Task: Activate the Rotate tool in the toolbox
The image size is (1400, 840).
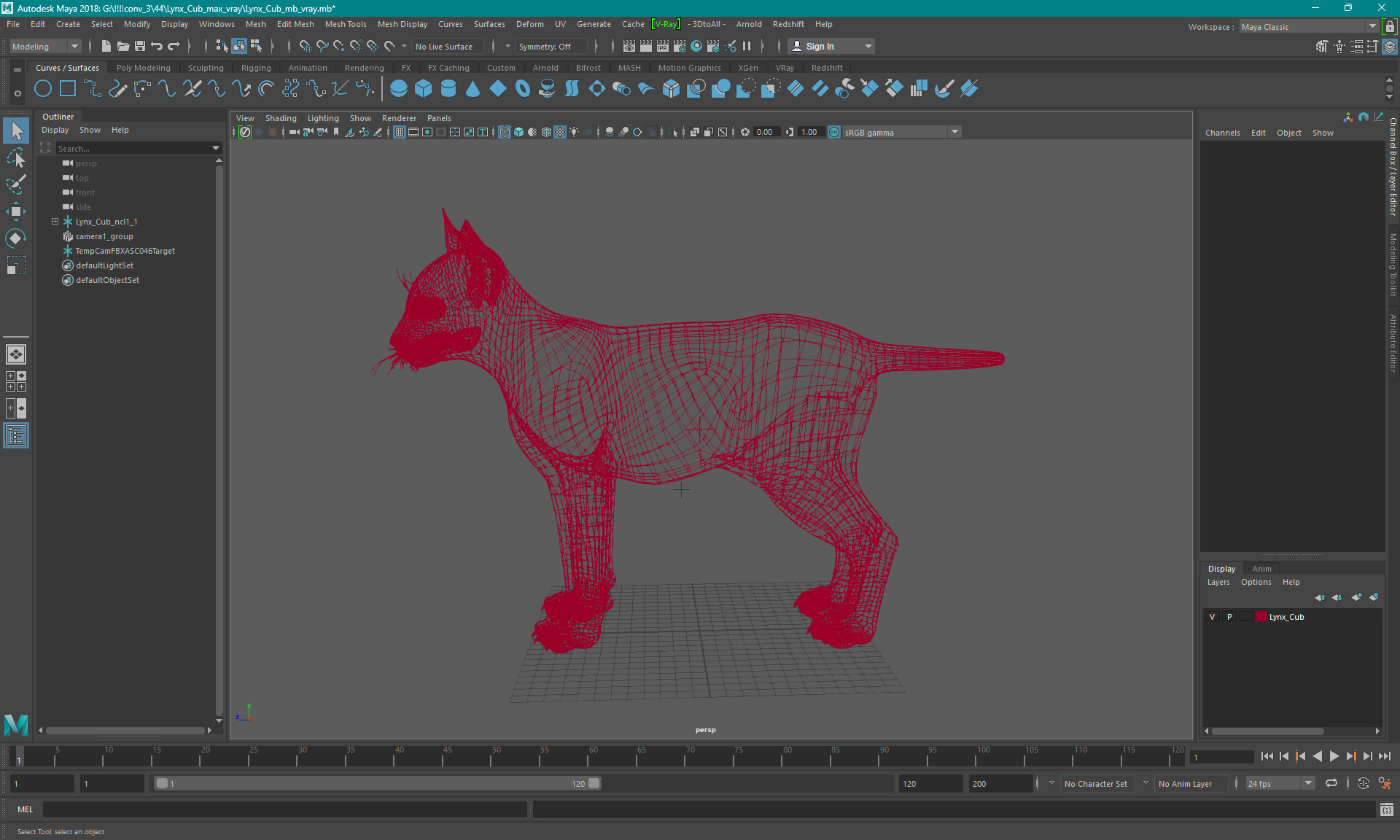Action: click(x=16, y=238)
